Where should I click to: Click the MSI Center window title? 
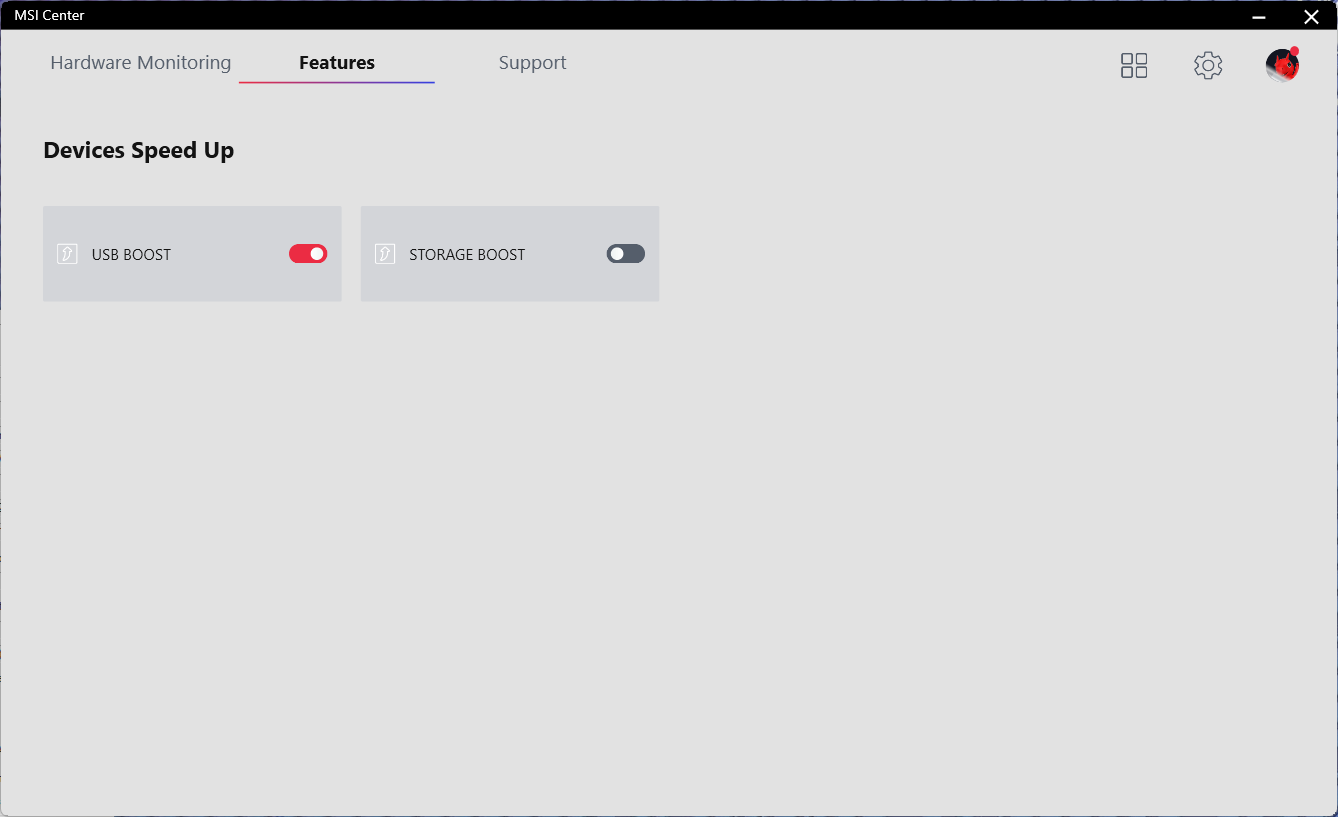point(49,15)
